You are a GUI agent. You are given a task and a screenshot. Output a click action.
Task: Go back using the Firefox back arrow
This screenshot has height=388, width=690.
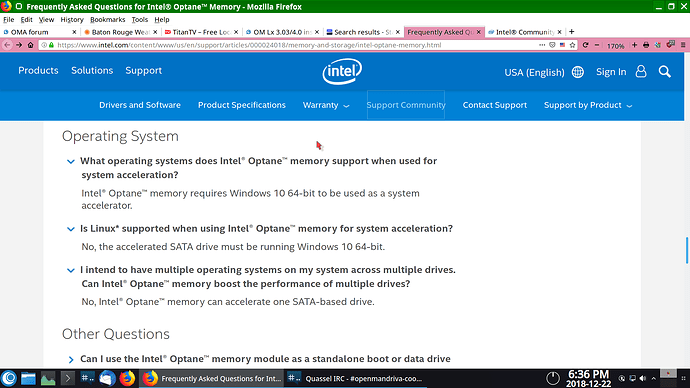[x=7, y=45]
